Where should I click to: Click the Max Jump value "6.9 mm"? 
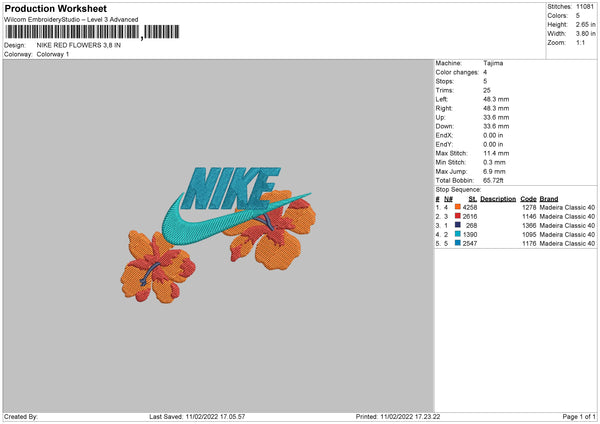[494, 171]
